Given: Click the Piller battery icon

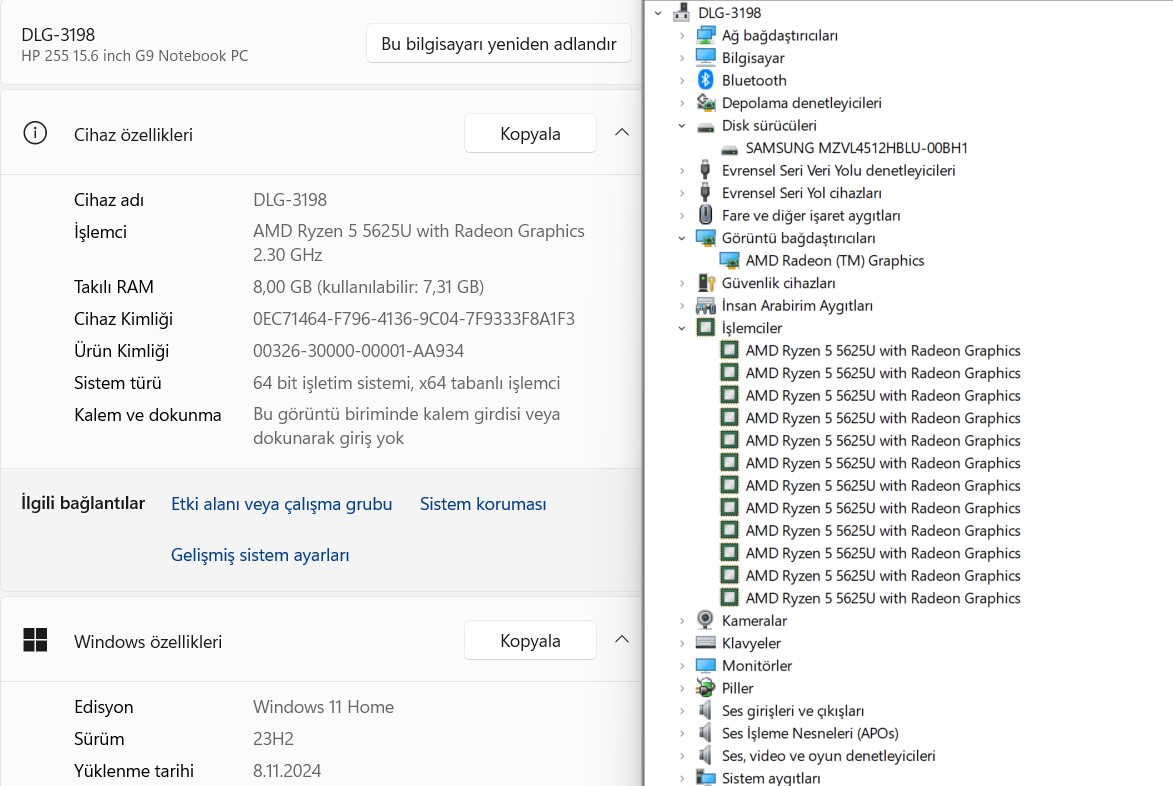Looking at the screenshot, I should click(705, 688).
